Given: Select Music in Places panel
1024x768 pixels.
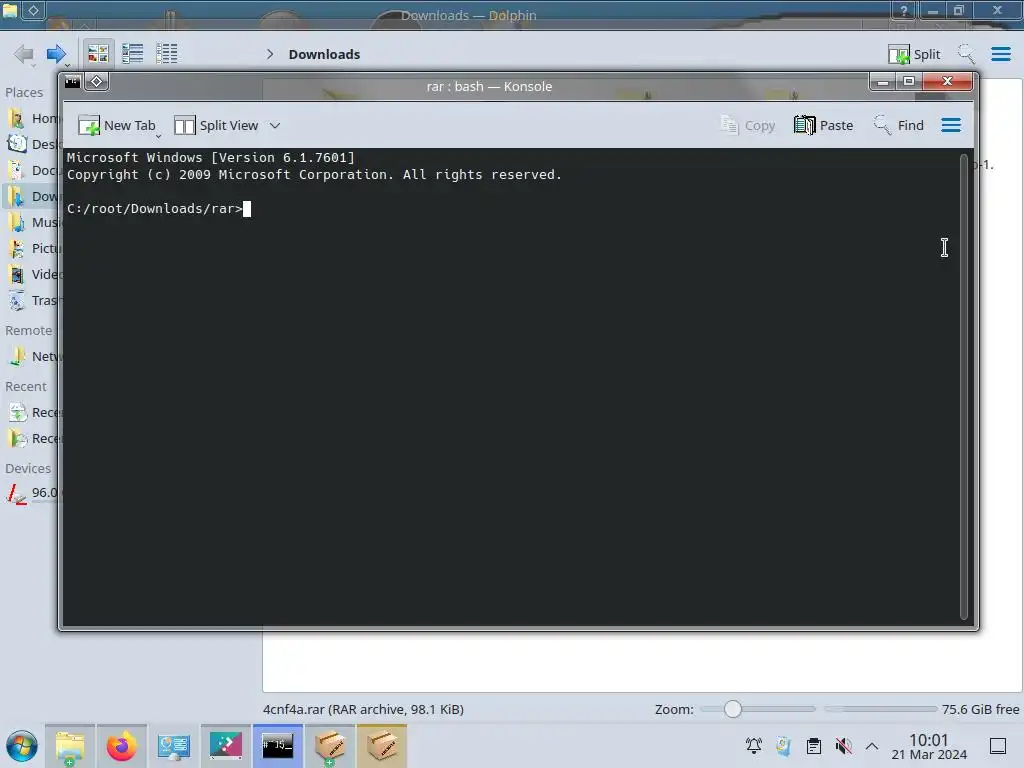Looking at the screenshot, I should (x=33, y=223).
